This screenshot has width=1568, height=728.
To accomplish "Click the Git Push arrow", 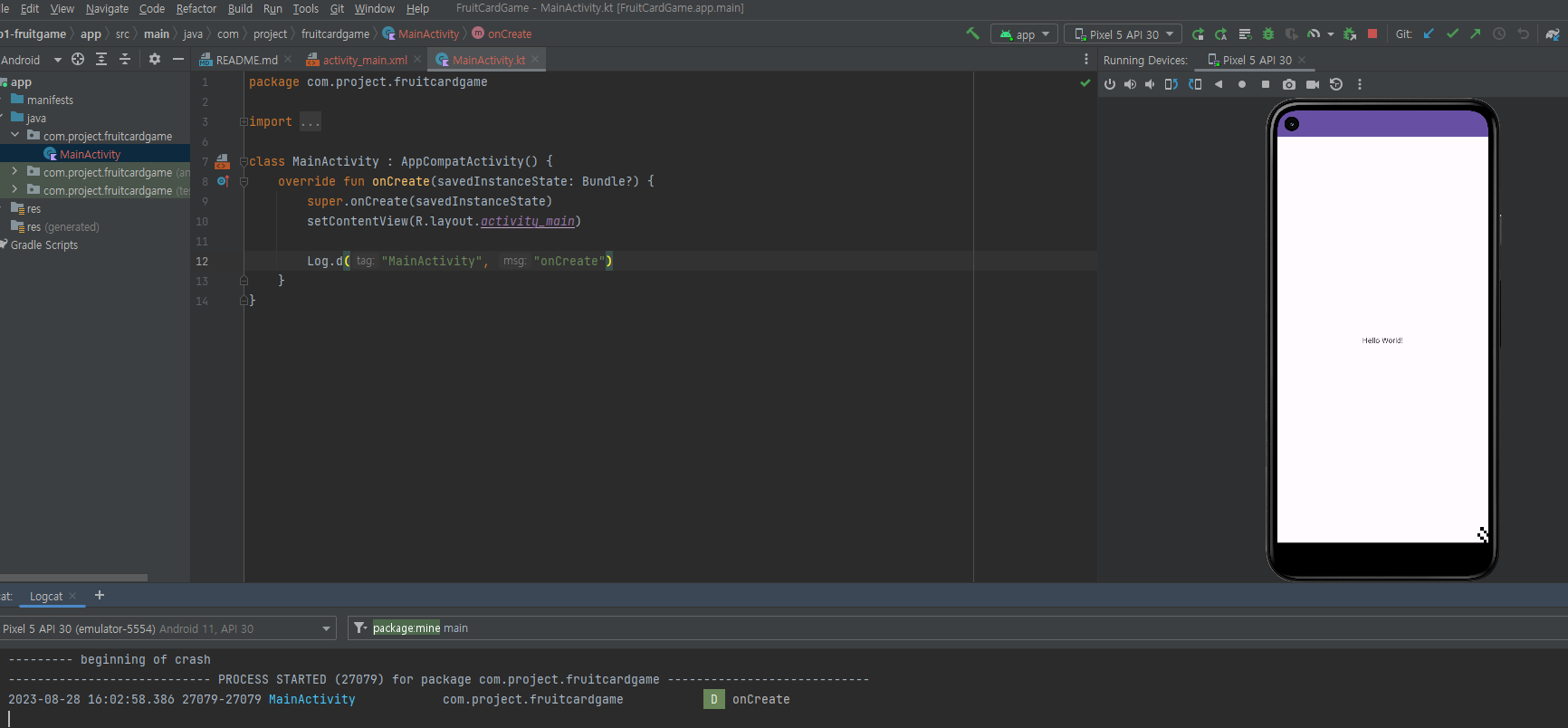I will [1476, 34].
